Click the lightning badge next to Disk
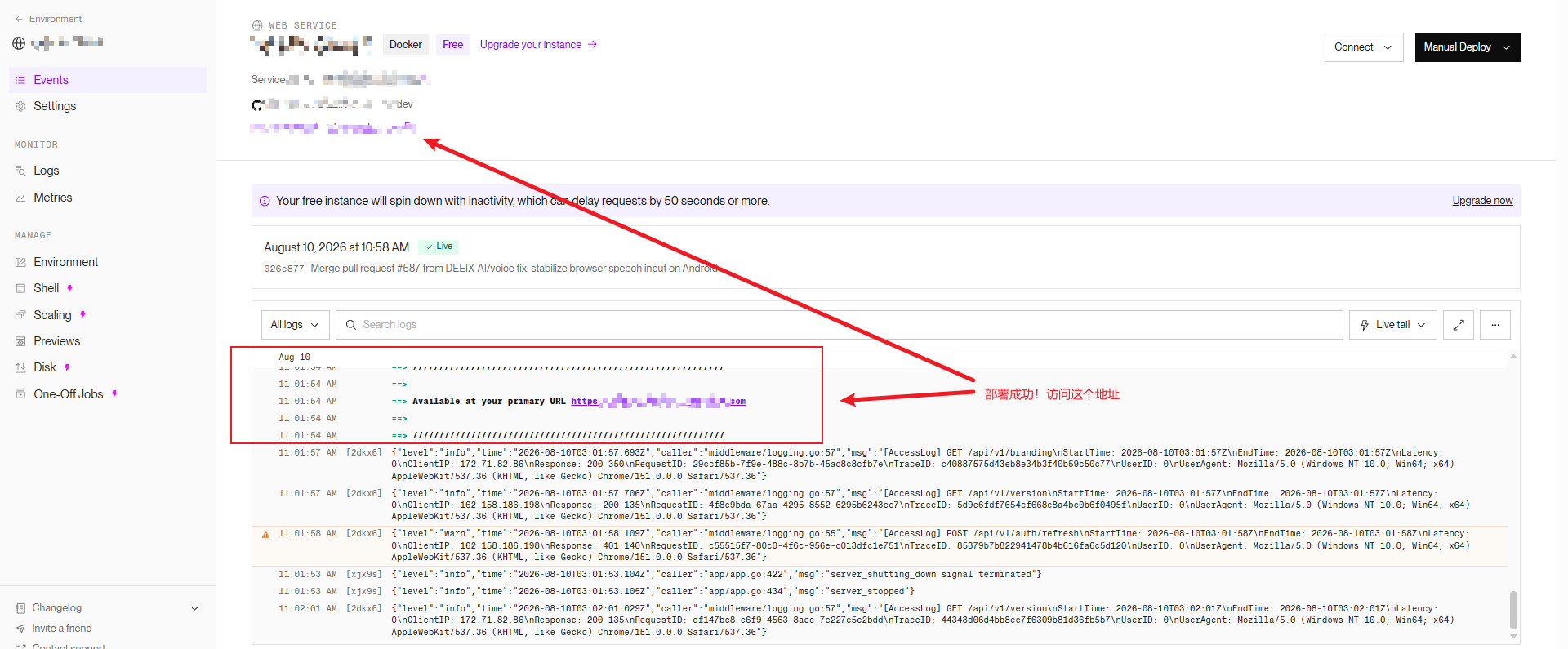The image size is (1568, 649). point(67,367)
